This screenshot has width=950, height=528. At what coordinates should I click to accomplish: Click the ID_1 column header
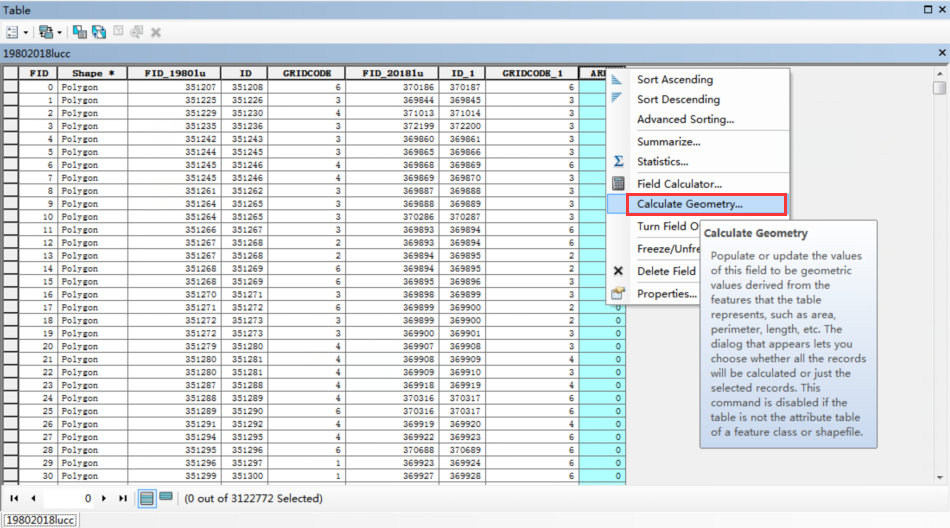(462, 73)
